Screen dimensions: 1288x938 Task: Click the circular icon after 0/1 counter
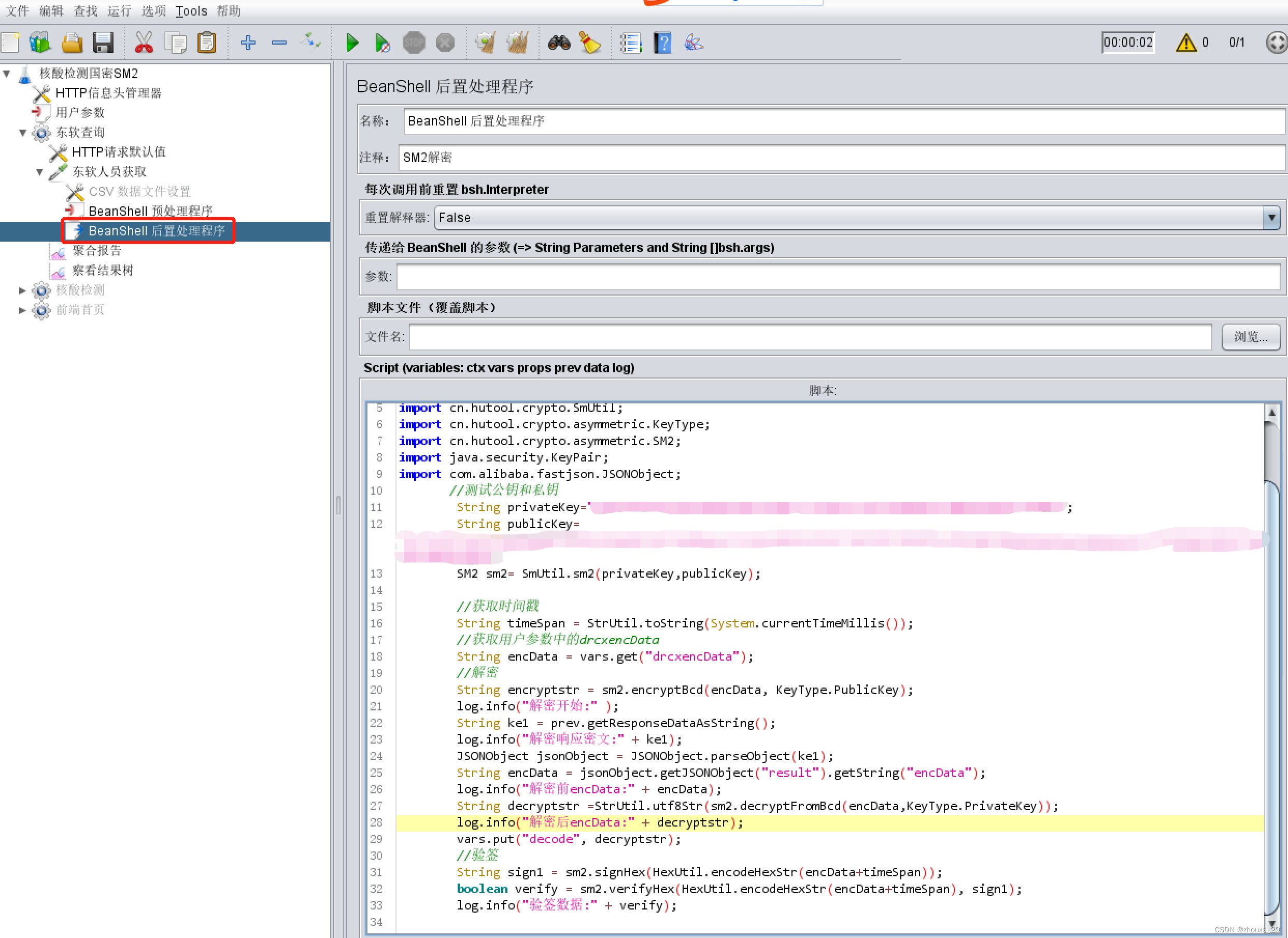(x=1276, y=43)
